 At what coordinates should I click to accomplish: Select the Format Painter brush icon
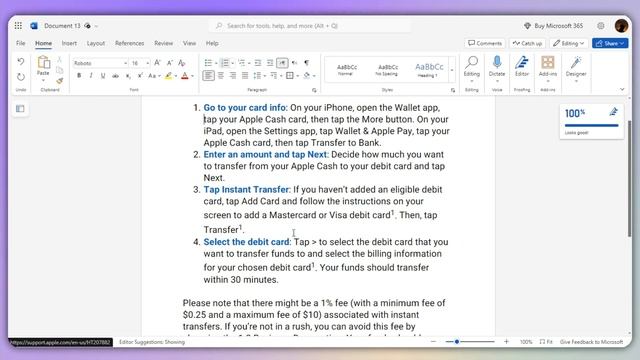pyautogui.click(x=60, y=81)
